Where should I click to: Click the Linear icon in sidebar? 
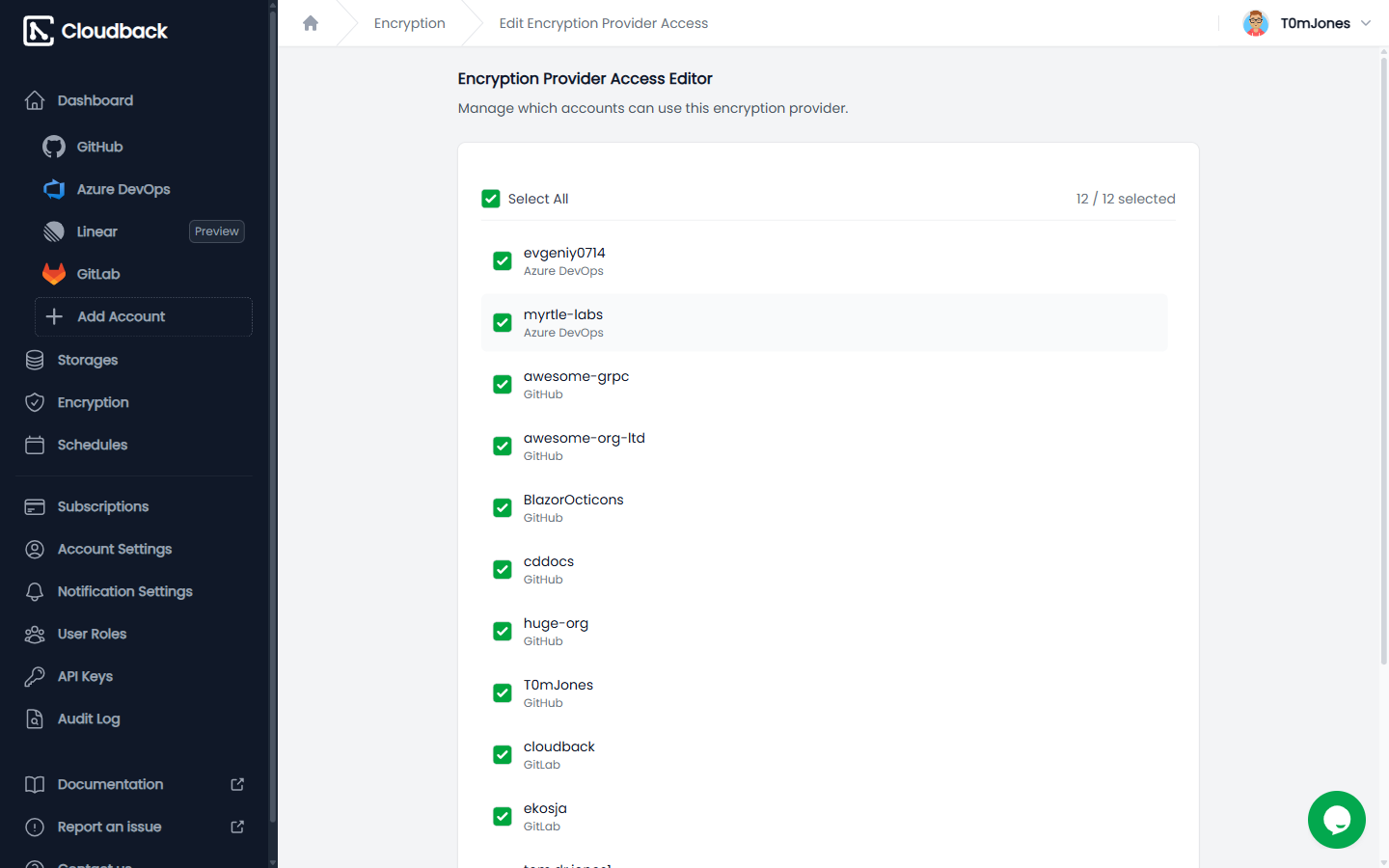(54, 231)
